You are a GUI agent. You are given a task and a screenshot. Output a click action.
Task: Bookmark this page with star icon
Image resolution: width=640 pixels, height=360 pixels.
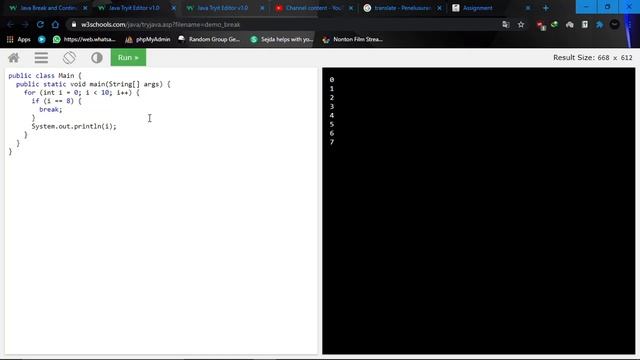(x=521, y=24)
